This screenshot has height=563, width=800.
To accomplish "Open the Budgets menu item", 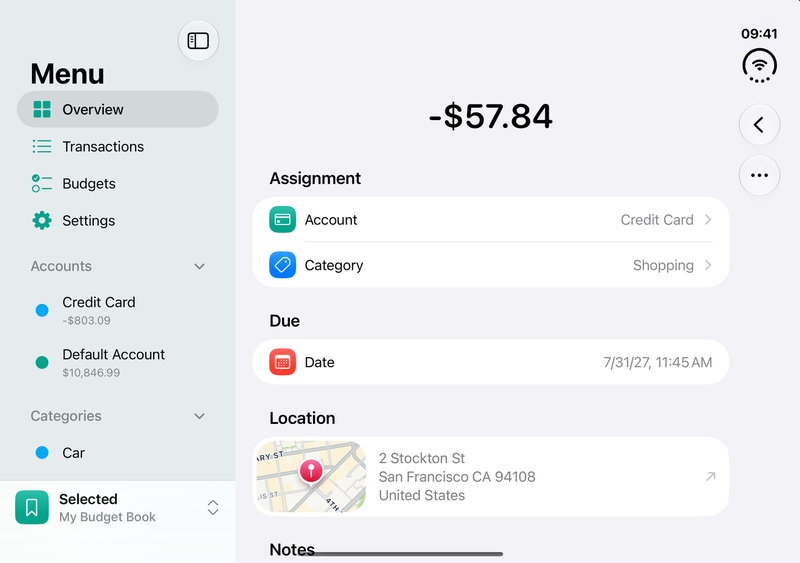I will coord(118,184).
